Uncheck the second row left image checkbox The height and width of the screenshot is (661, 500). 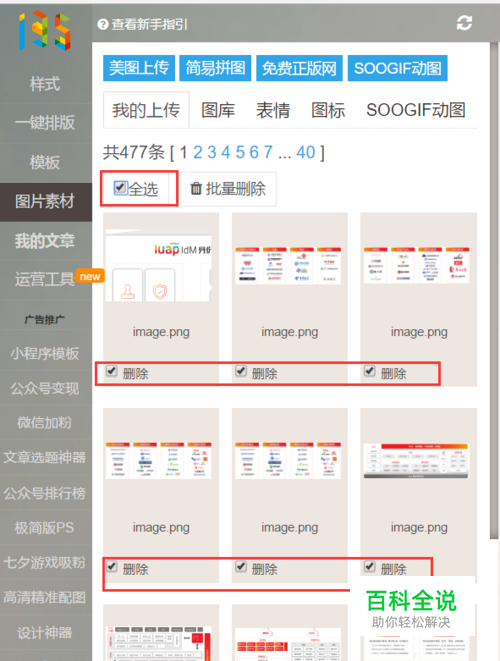(111, 566)
